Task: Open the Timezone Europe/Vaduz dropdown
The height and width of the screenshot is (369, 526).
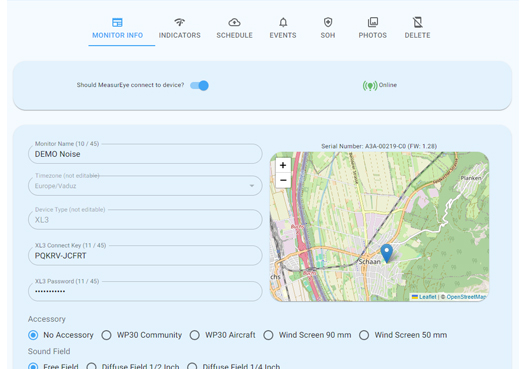Action: (x=145, y=186)
